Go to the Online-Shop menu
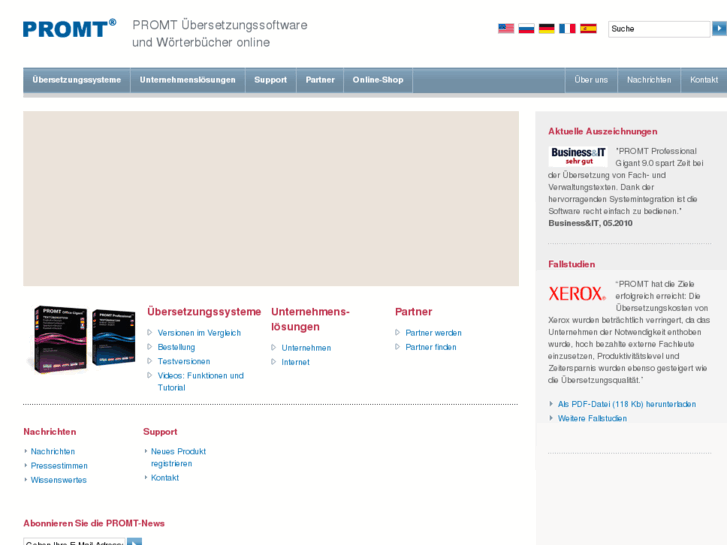Screen dimensions: 727x545 (x=378, y=80)
